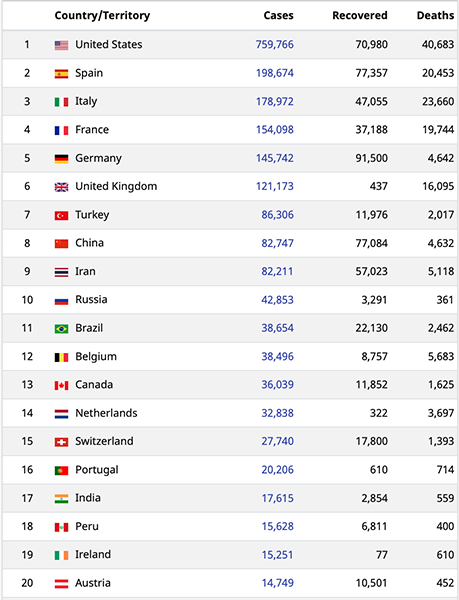Click the Canada flag icon

pyautogui.click(x=61, y=385)
